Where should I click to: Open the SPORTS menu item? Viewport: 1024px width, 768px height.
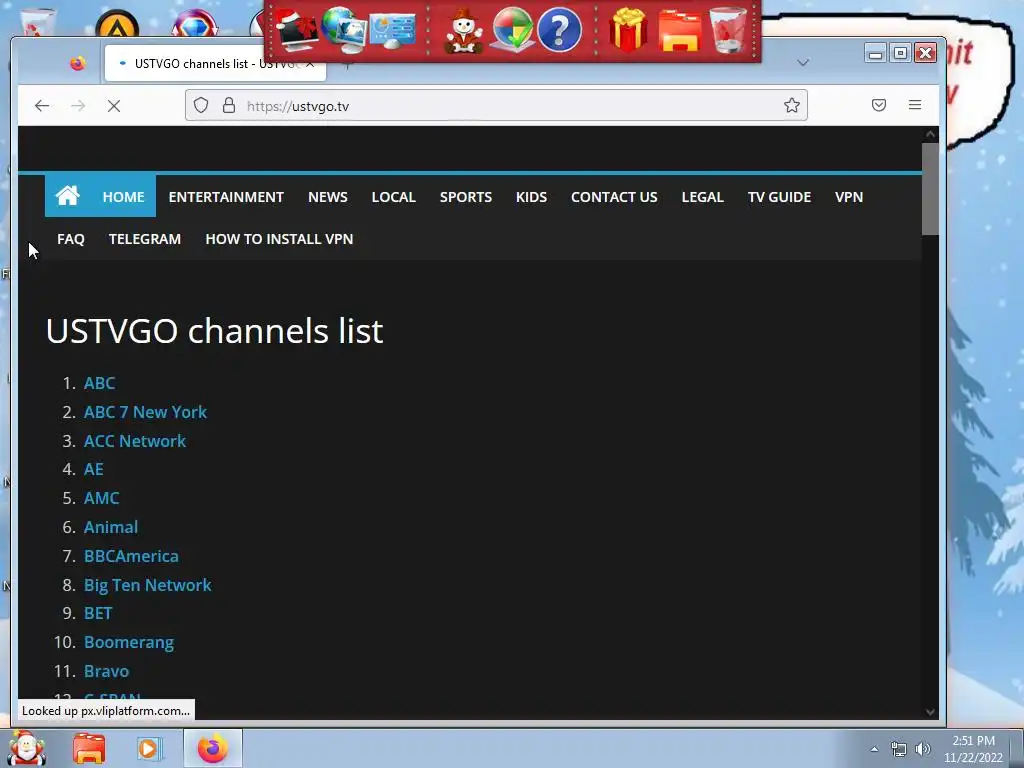point(466,197)
